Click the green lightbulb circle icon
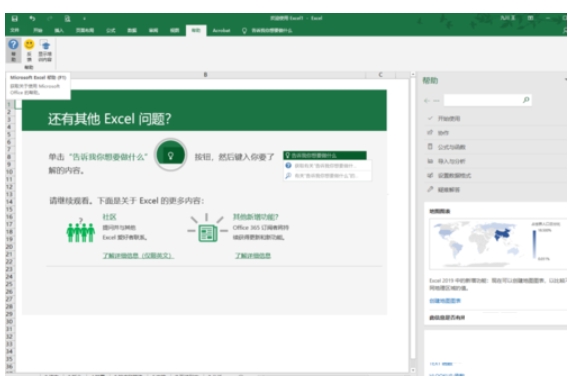The image size is (568, 379). click(x=171, y=155)
